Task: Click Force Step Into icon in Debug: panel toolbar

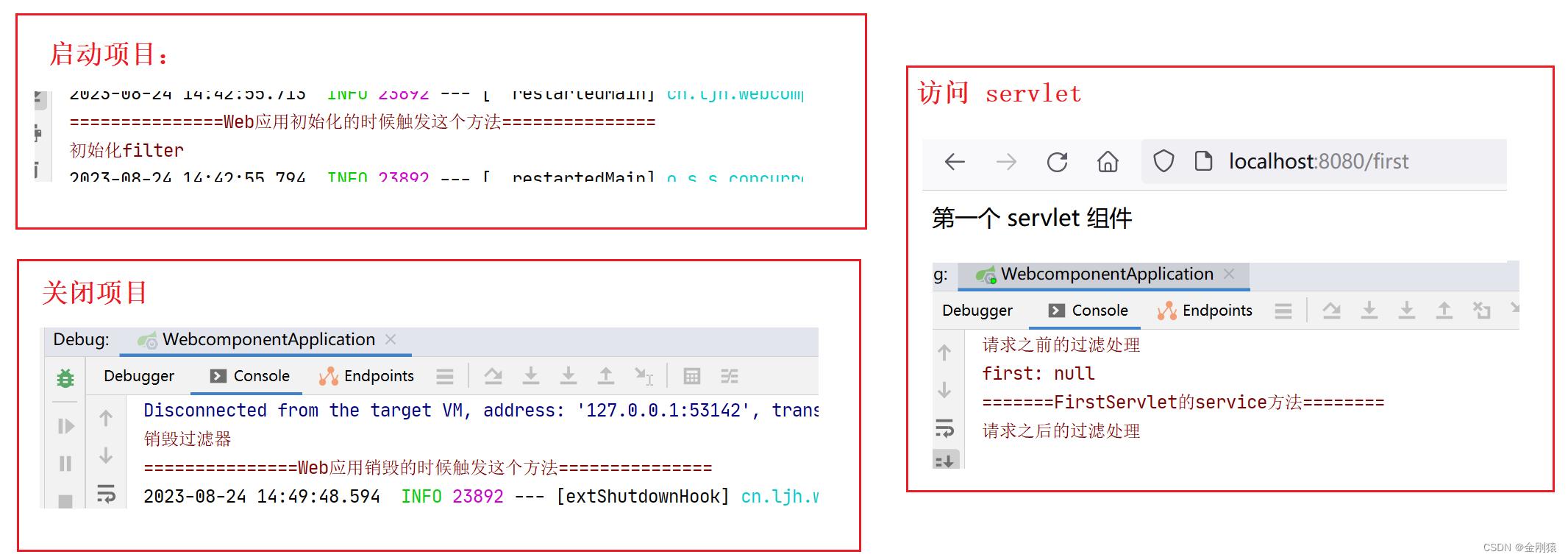Action: tap(568, 376)
